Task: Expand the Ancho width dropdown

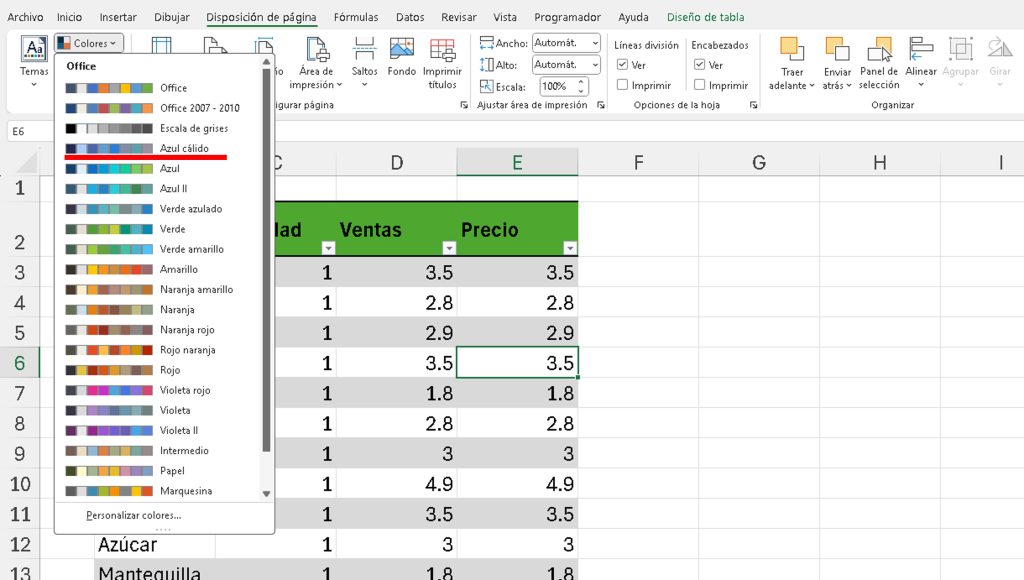Action: (x=595, y=43)
